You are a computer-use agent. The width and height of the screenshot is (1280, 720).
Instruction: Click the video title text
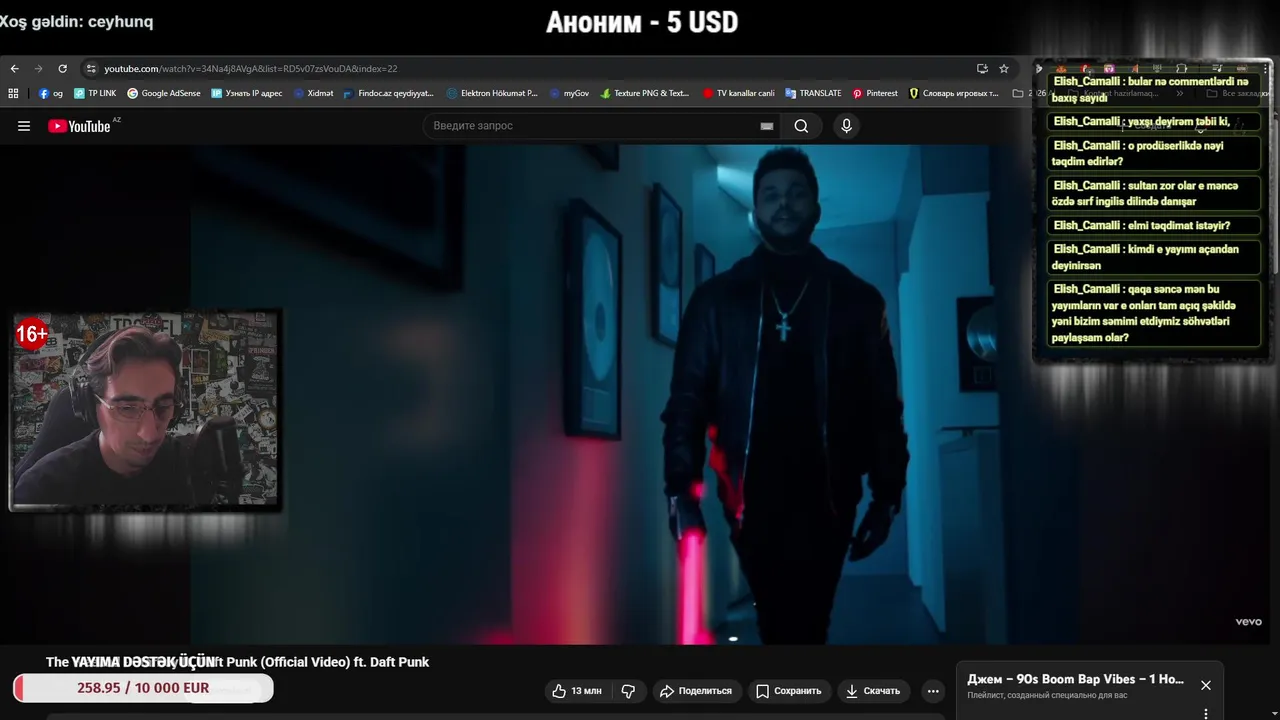click(x=237, y=662)
